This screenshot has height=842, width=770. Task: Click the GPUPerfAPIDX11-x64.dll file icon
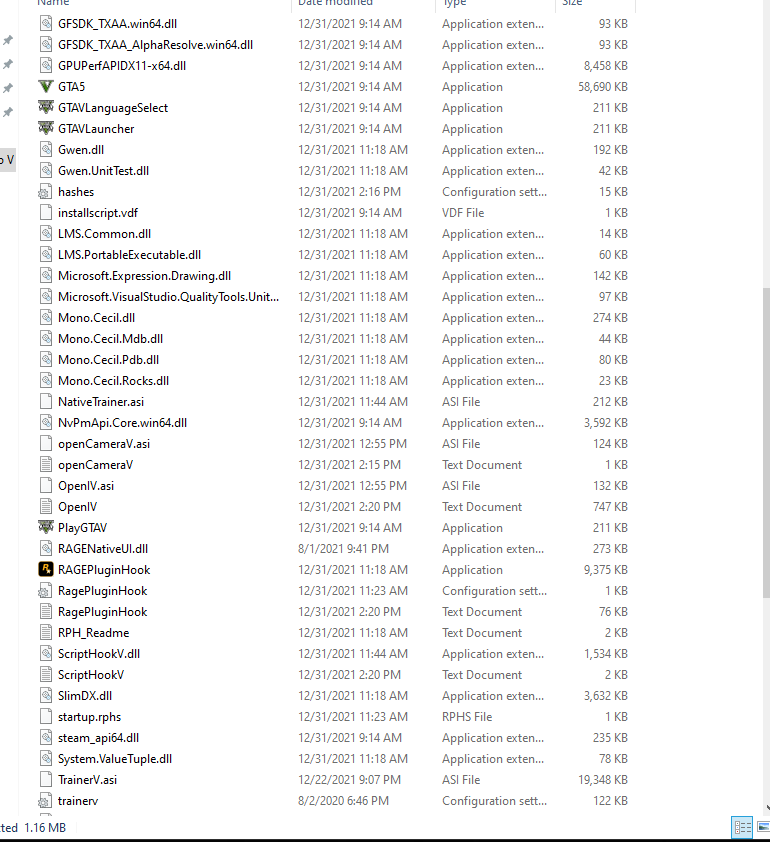(46, 66)
